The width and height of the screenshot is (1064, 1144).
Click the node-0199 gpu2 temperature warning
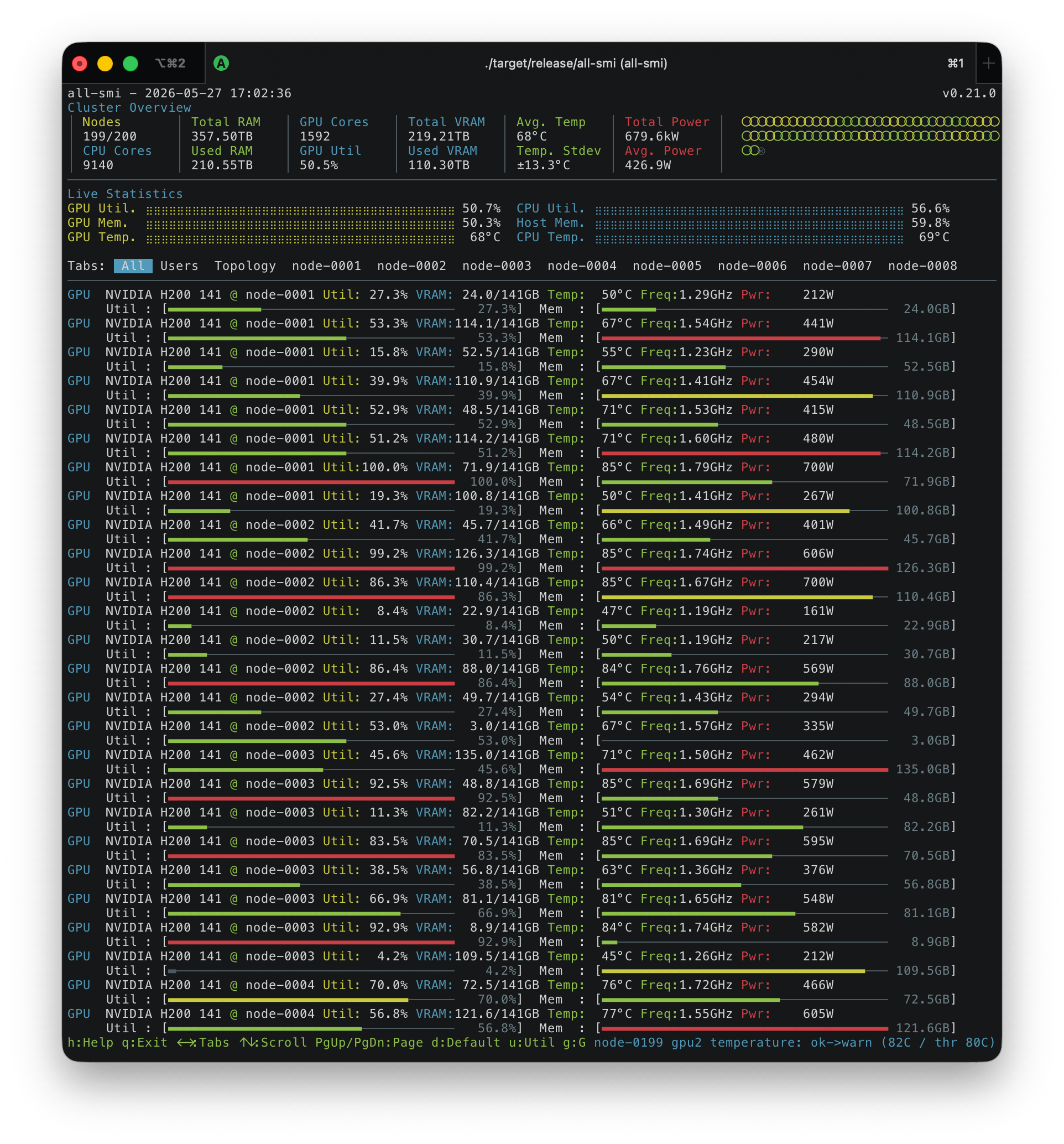coord(795,1043)
